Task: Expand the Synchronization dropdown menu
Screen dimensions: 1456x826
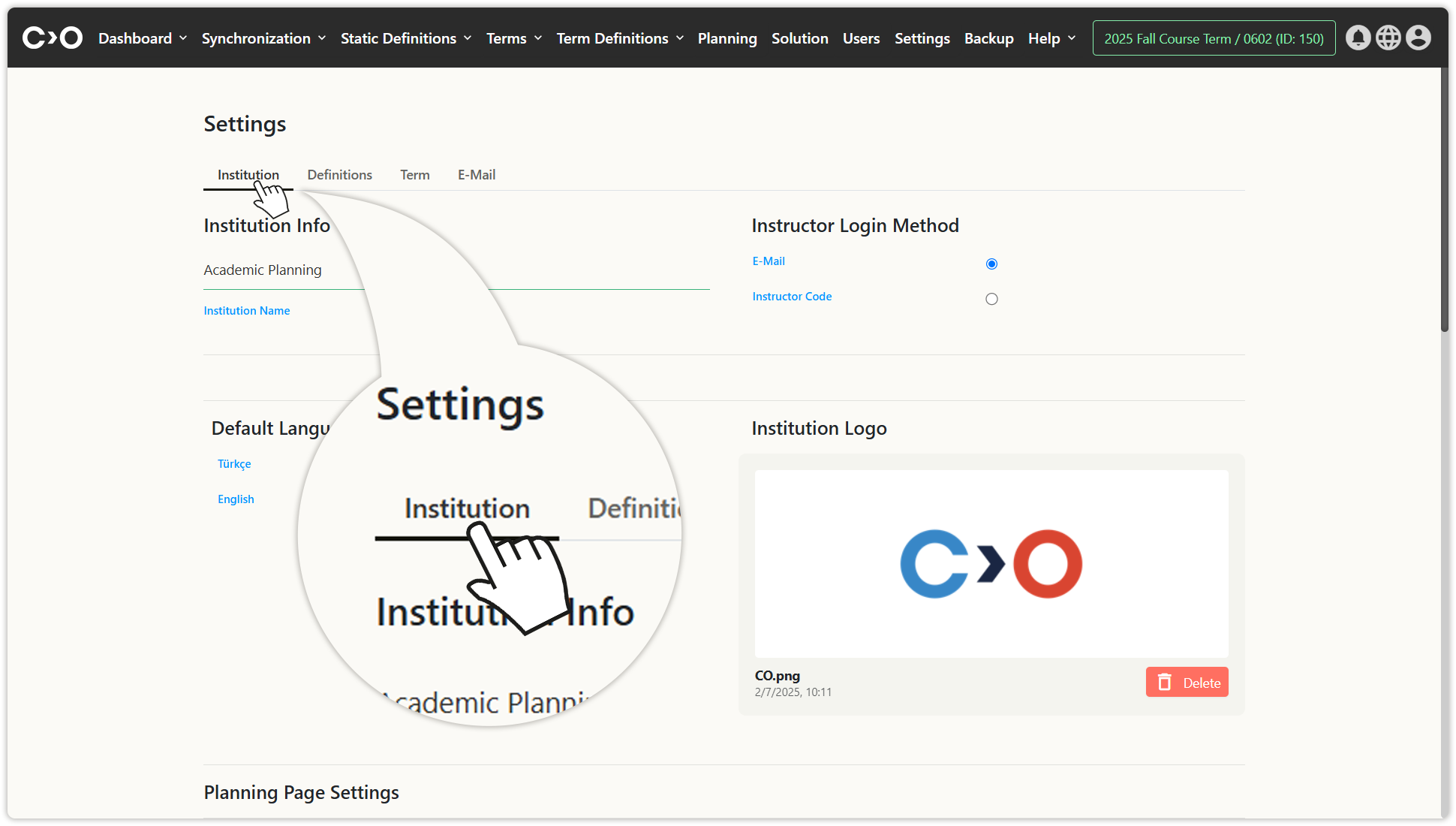Action: pyautogui.click(x=263, y=38)
